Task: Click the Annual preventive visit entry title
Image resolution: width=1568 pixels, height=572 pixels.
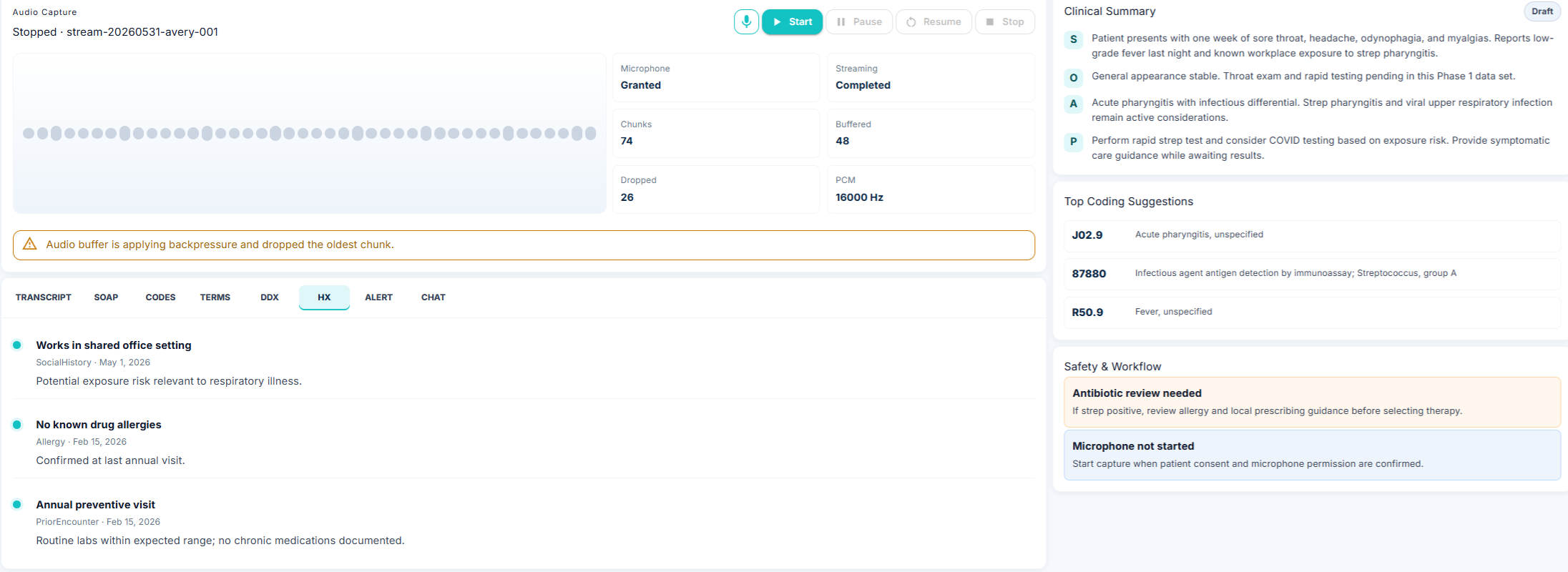Action: [x=96, y=505]
